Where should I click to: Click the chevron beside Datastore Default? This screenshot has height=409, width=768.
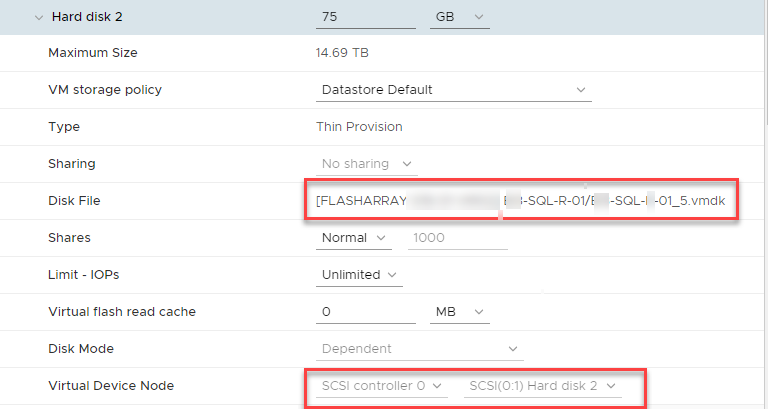coord(581,90)
